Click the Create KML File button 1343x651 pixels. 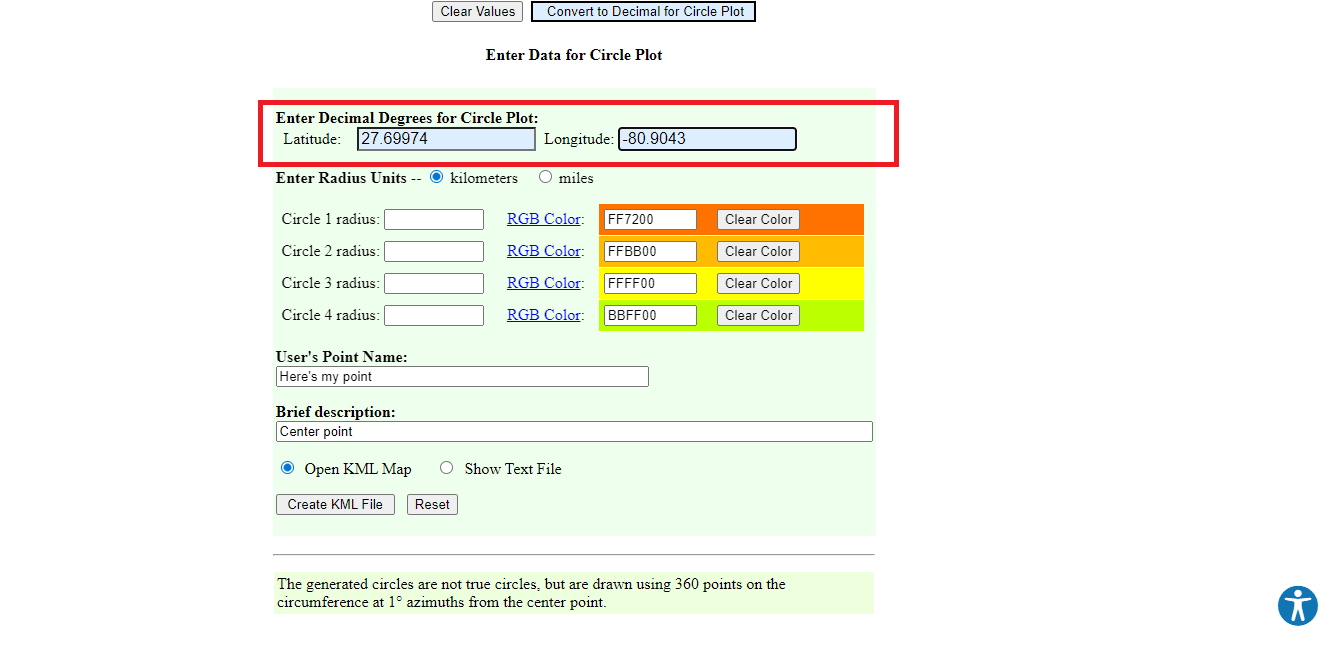(x=335, y=505)
